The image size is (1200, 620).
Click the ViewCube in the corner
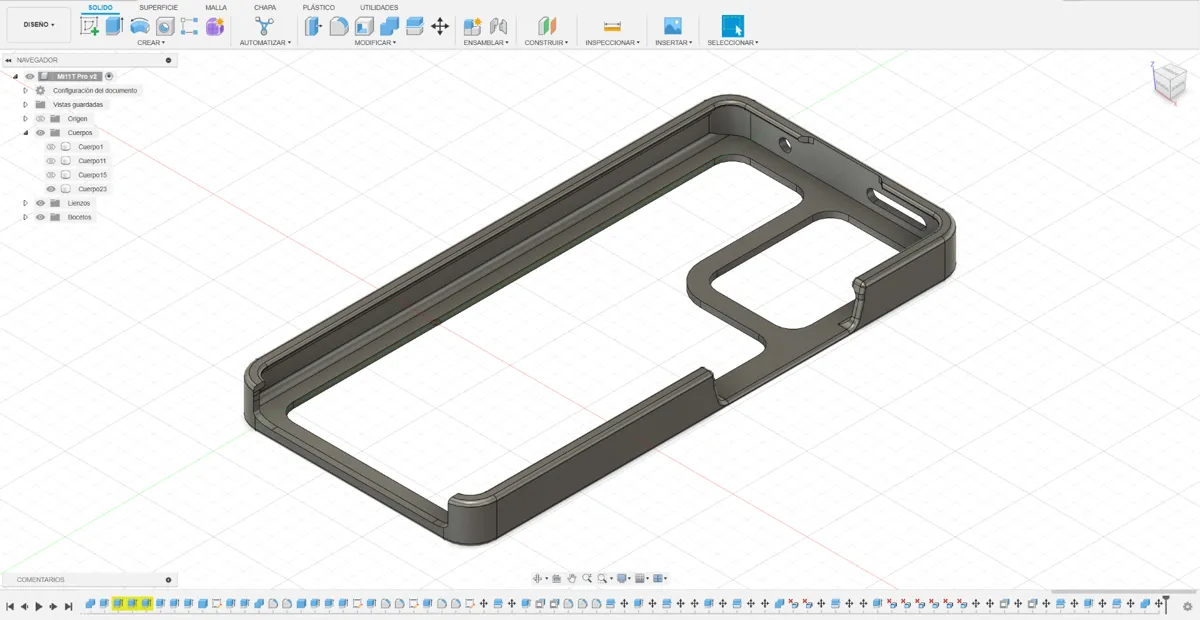click(x=1168, y=81)
